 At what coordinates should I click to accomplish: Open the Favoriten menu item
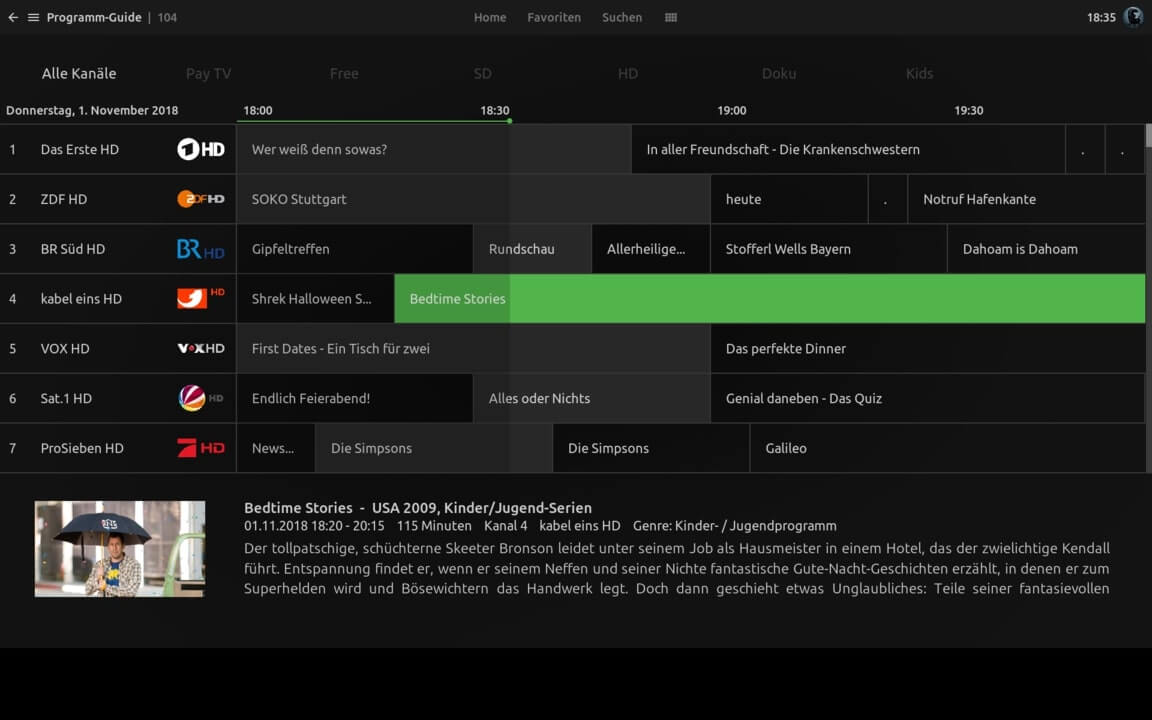[554, 17]
